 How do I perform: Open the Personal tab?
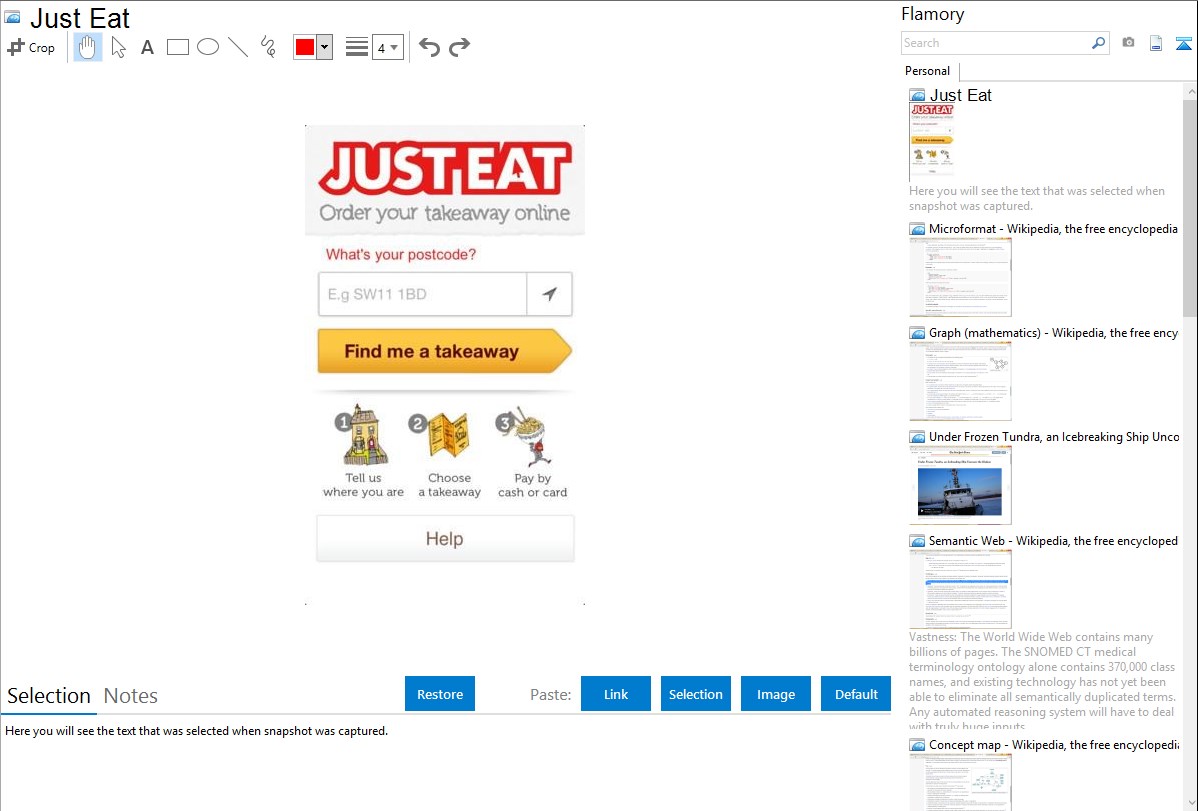(x=928, y=71)
